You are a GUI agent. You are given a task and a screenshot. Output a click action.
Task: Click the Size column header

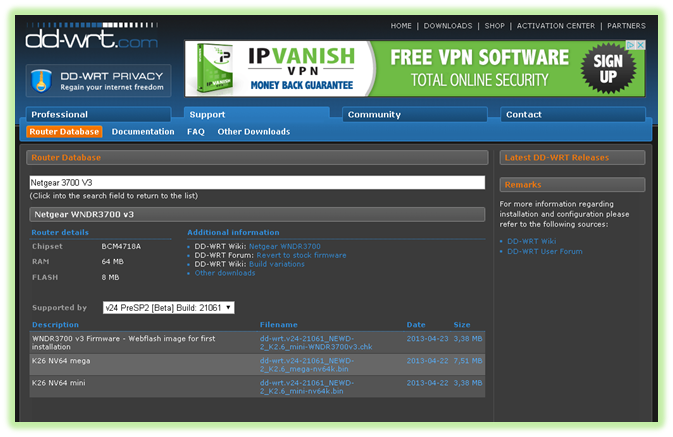[462, 325]
